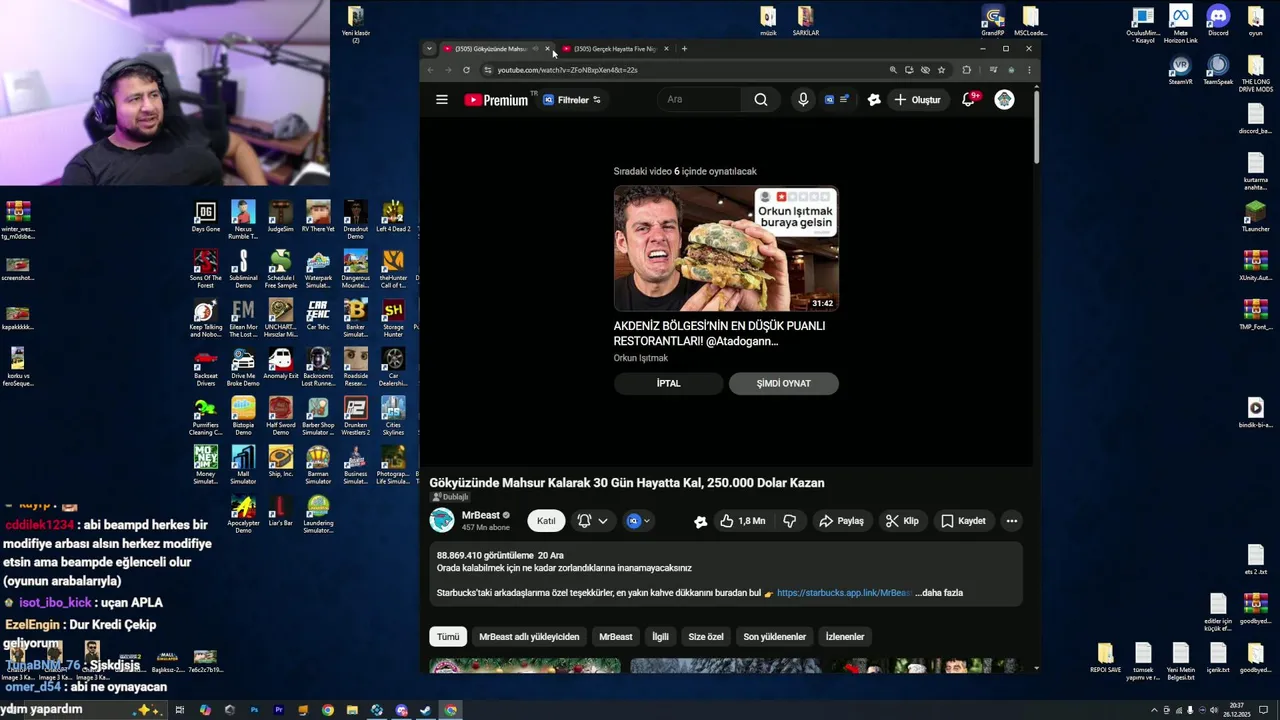
Task: Go to YouTube Premium home logo
Action: pos(497,100)
